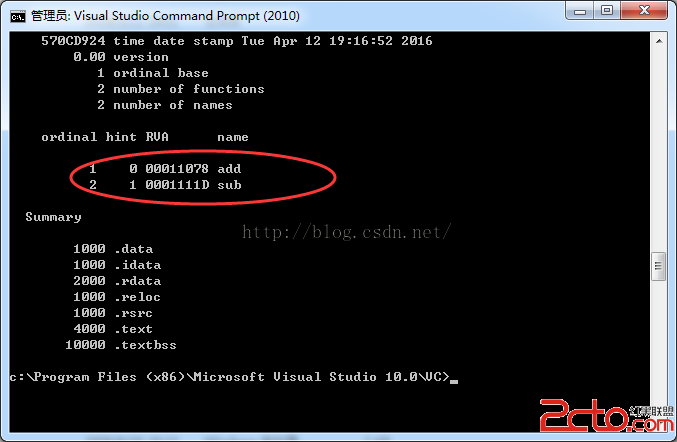Click the '2000 .rdata' section line
The width and height of the screenshot is (677, 442).
click(117, 281)
